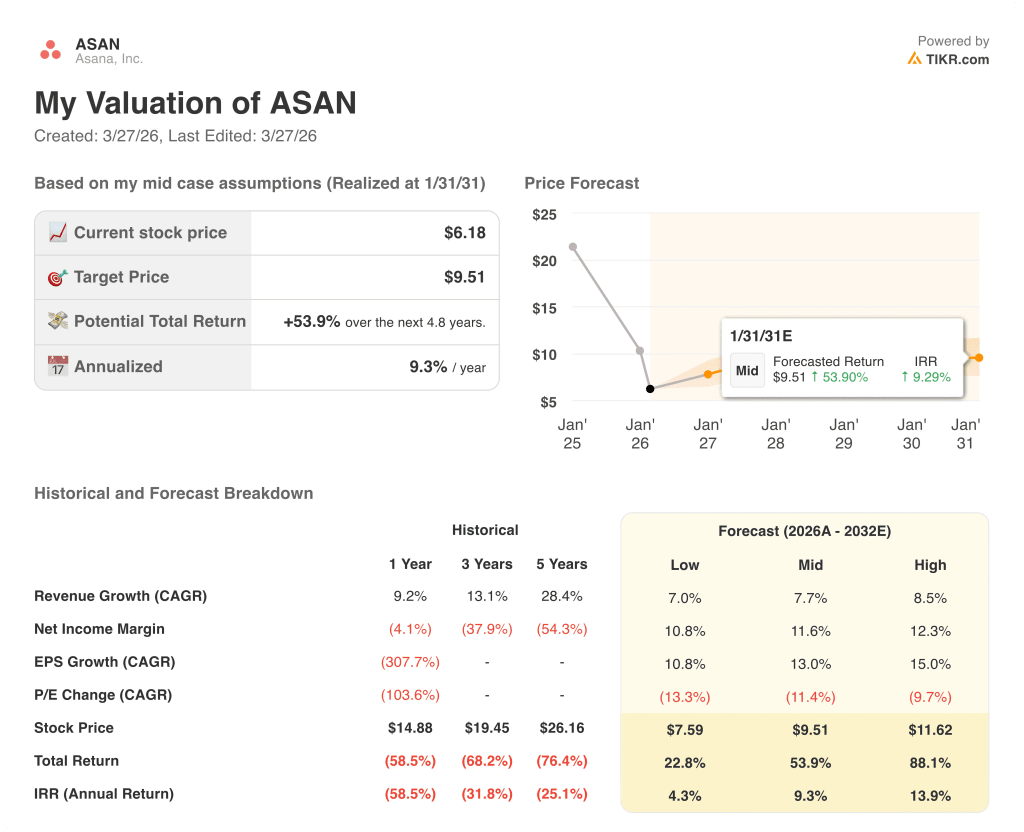Click the TIKR flame logo icon
Viewport: 1024px width, 832px height.
pyautogui.click(x=916, y=60)
